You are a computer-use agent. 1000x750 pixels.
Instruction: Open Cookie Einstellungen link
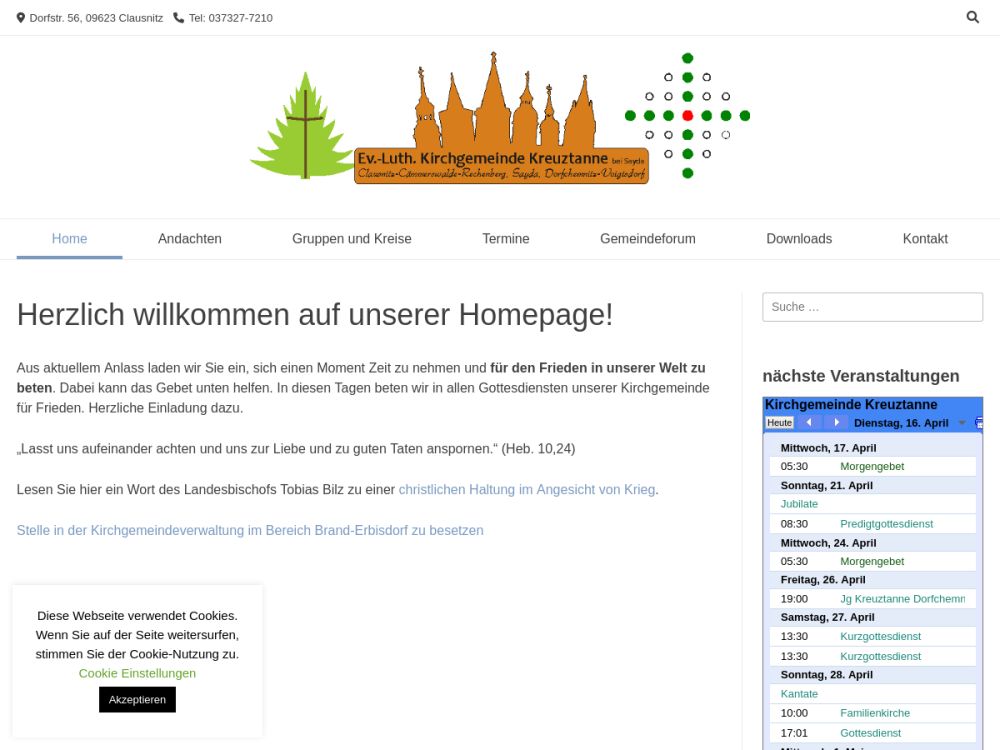[137, 673]
